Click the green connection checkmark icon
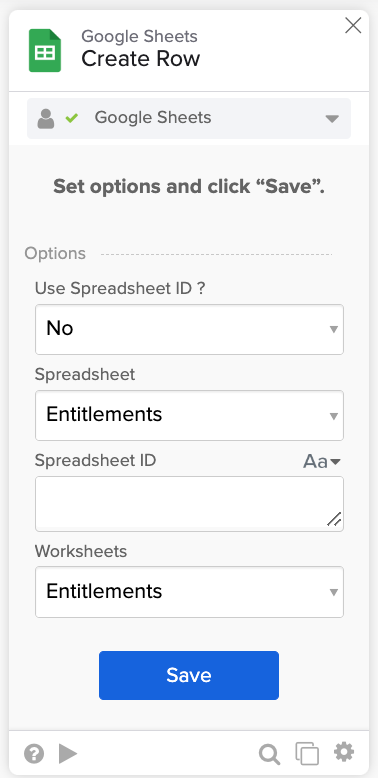The width and height of the screenshot is (378, 778). [72, 118]
